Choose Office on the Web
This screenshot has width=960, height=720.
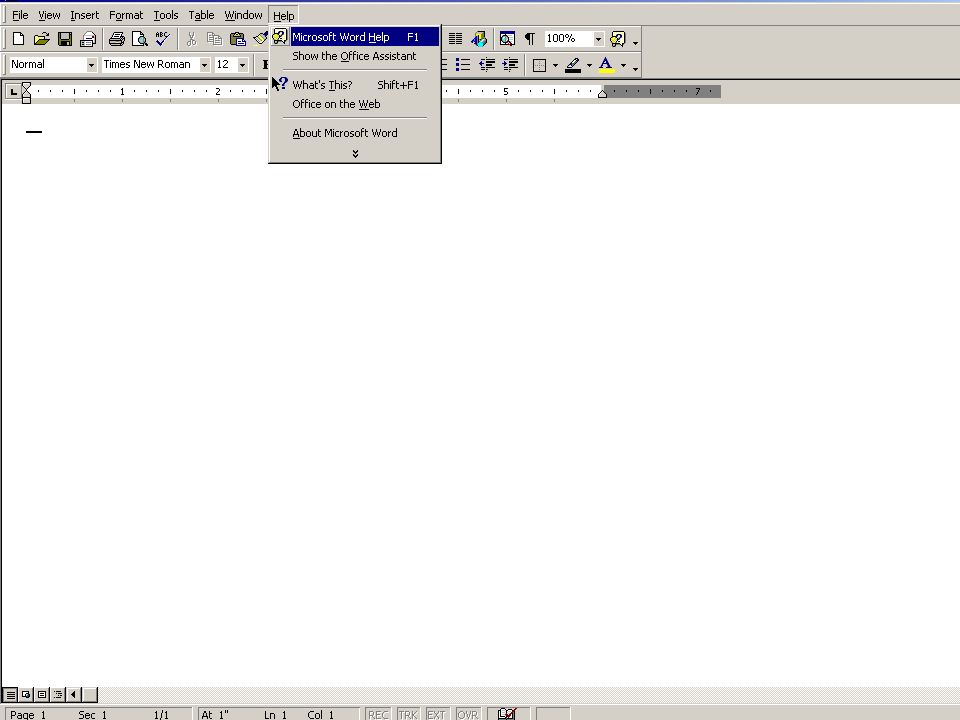355,103
